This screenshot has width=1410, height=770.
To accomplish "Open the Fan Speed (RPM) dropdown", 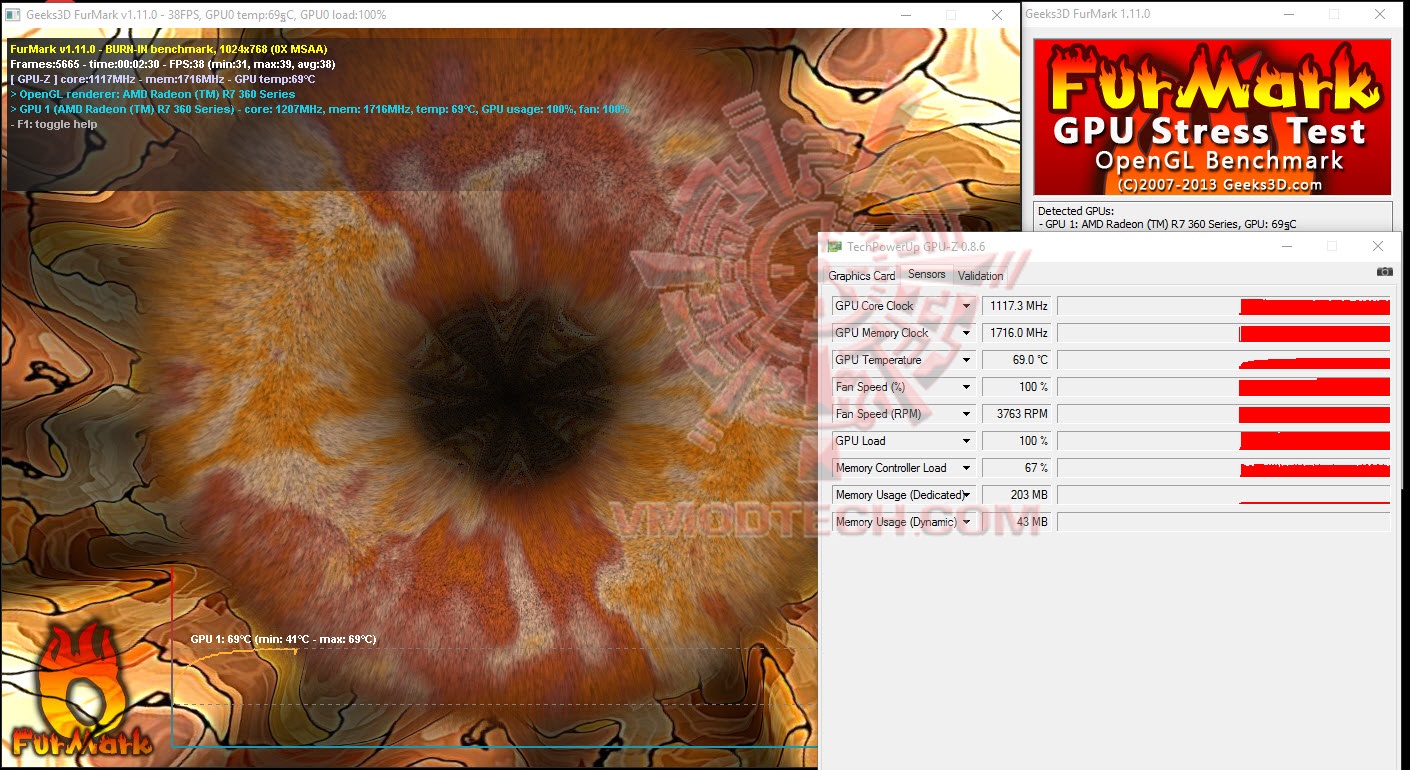I will tap(967, 414).
